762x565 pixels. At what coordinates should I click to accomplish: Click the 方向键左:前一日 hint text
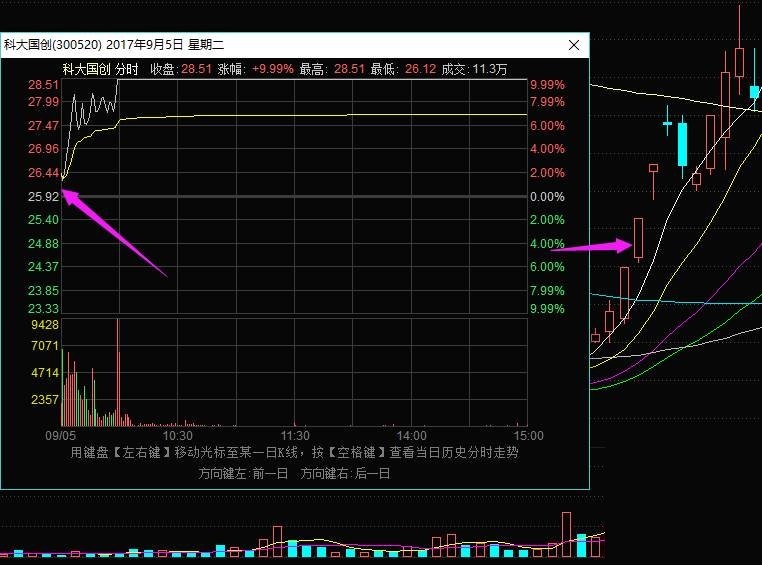point(243,472)
